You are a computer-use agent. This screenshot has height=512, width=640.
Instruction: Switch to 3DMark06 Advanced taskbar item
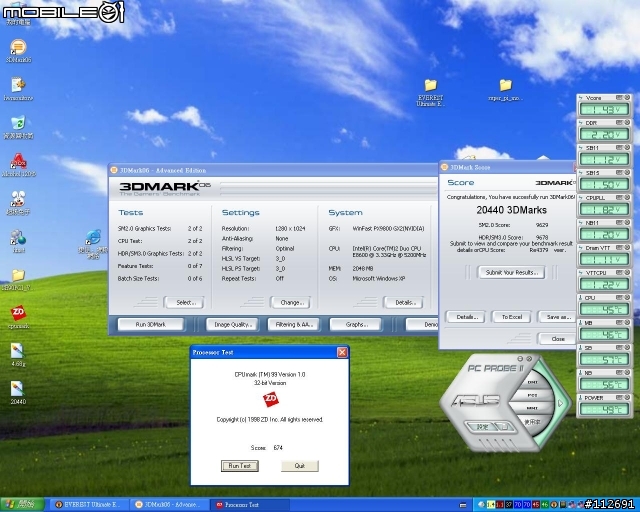click(169, 505)
